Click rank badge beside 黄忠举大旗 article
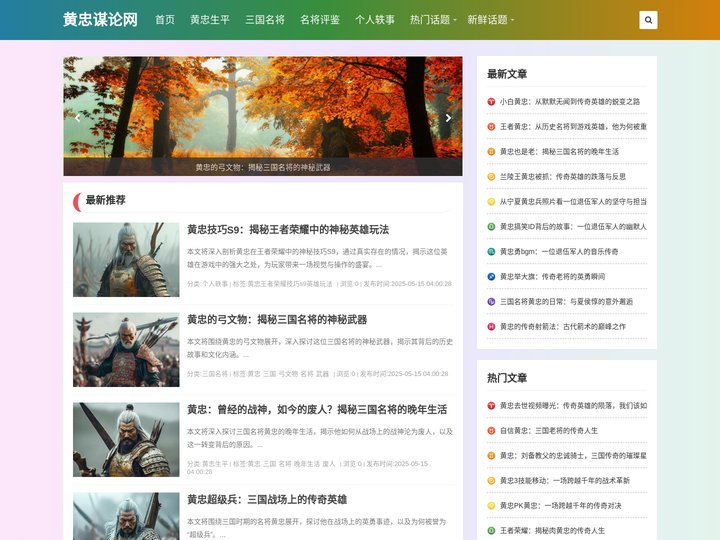 pyautogui.click(x=491, y=277)
